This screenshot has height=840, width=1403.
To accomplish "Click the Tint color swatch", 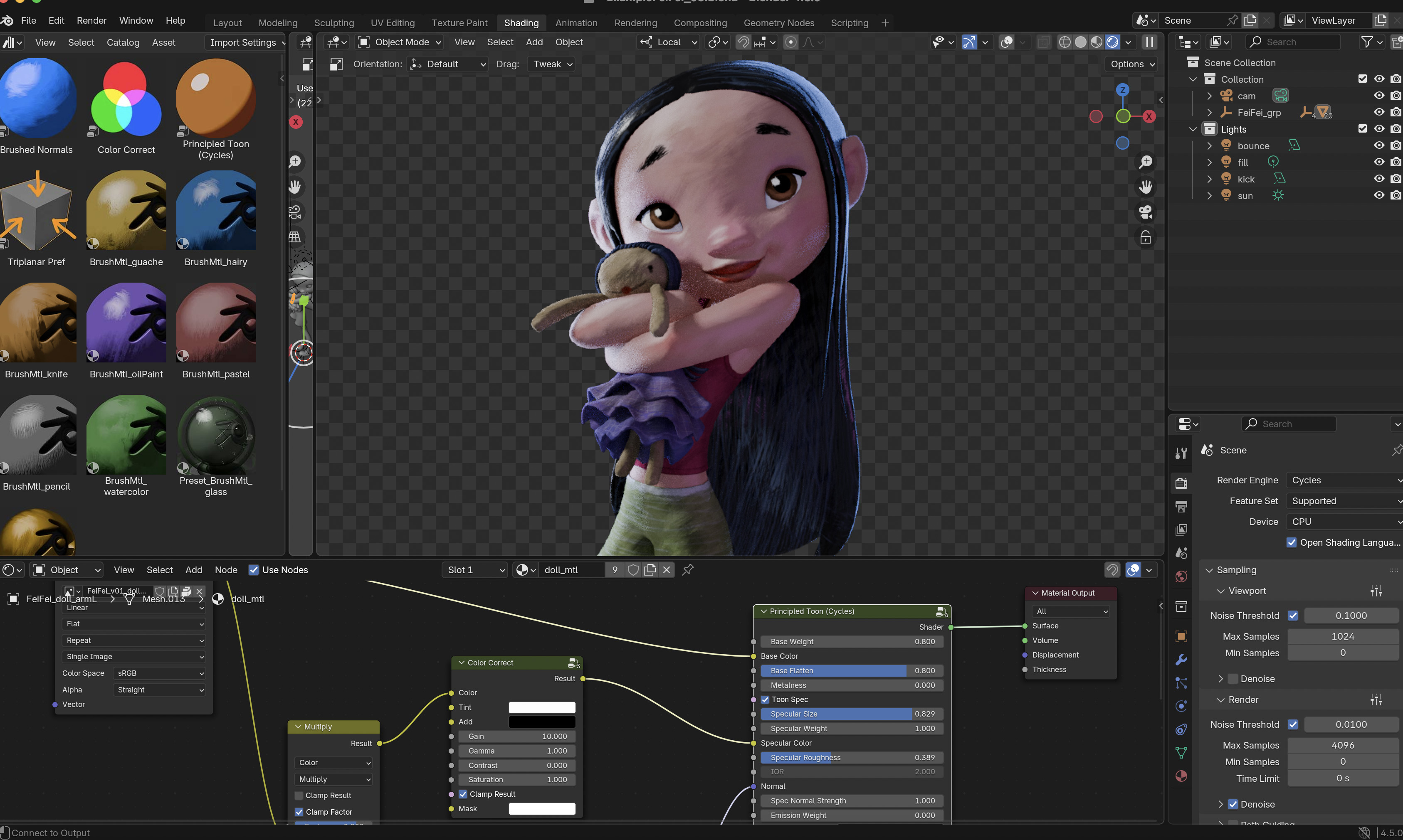I will pos(541,707).
